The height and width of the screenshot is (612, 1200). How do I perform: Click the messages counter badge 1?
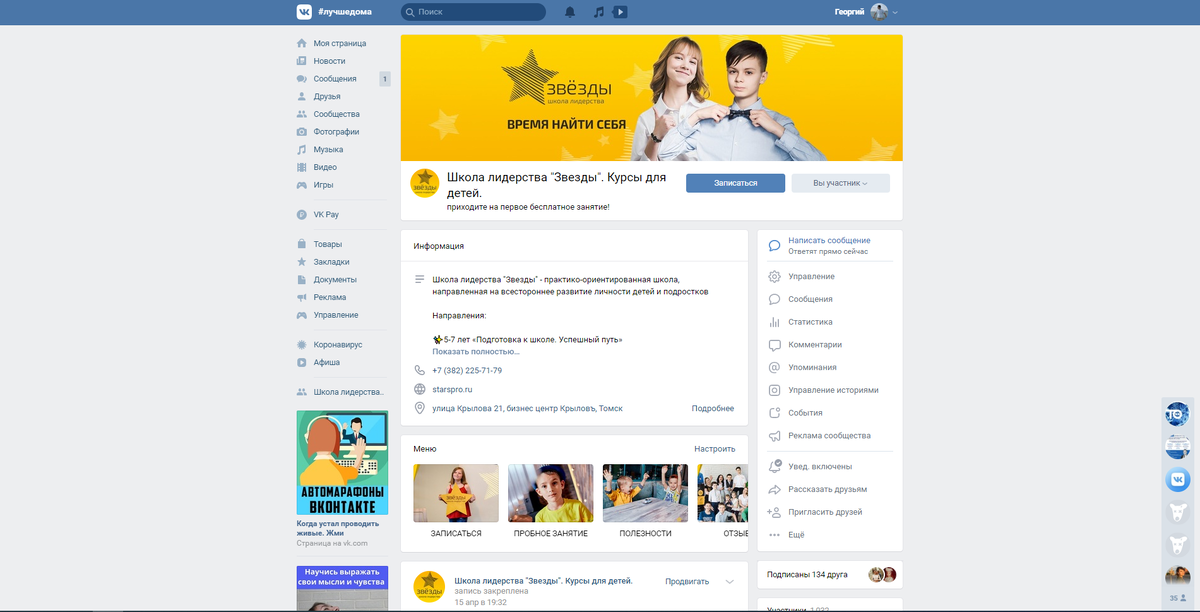point(385,79)
